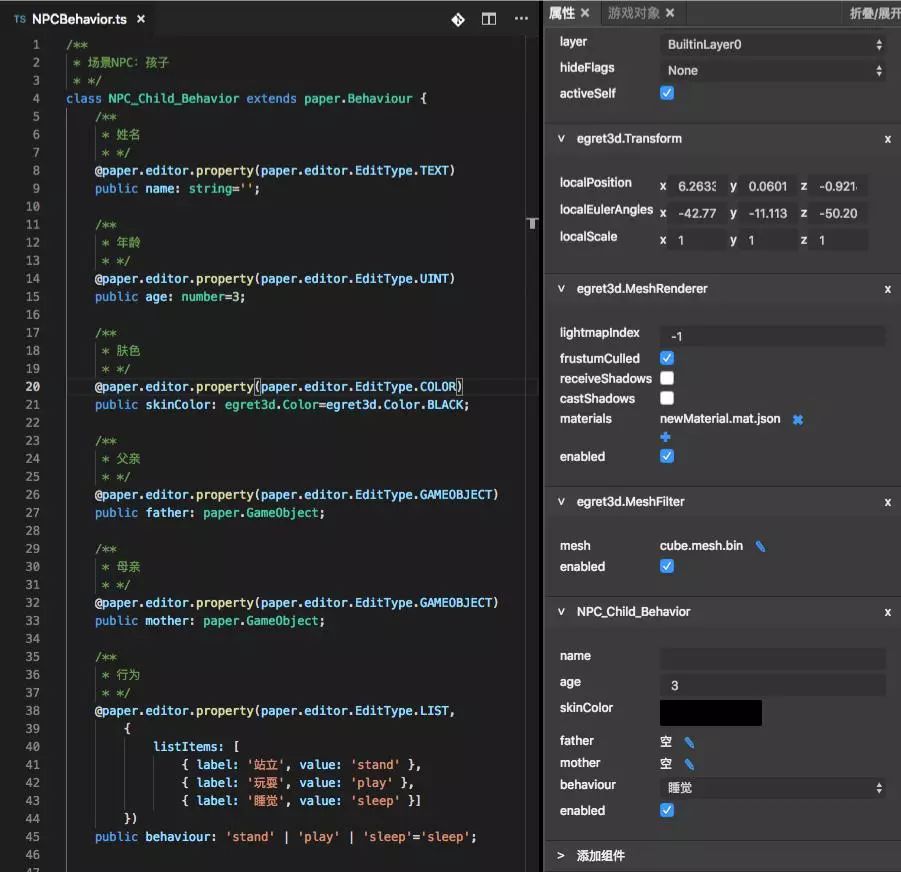Image resolution: width=901 pixels, height=872 pixels.
Task: Click the pencil icon beside mother
Action: pyautogui.click(x=689, y=764)
